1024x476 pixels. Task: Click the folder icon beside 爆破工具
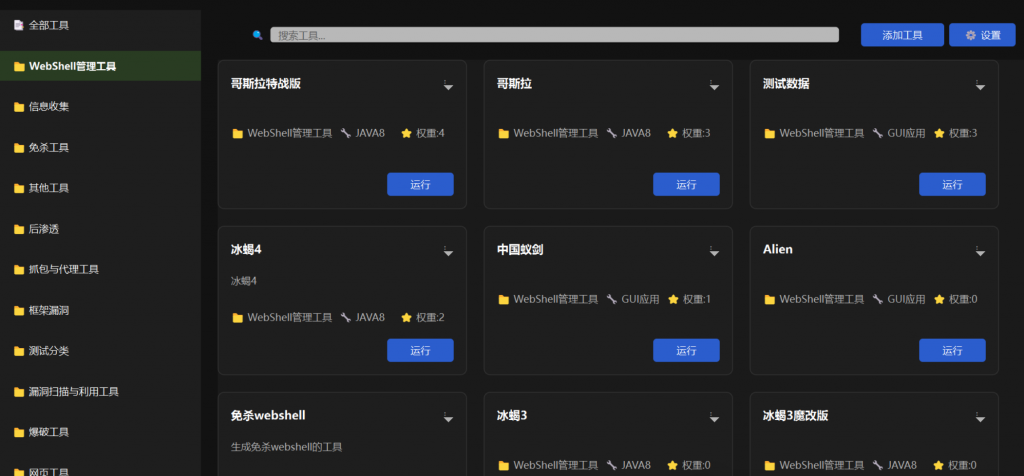19,433
